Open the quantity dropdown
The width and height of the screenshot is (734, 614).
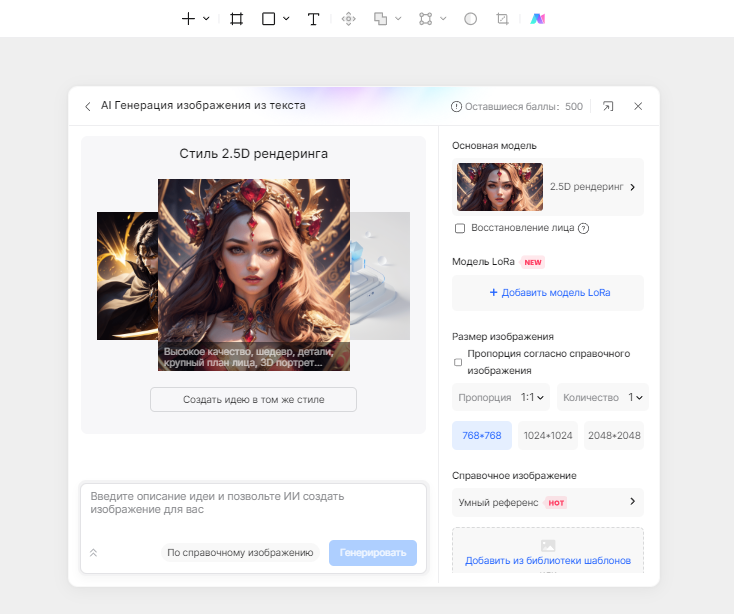(x=602, y=397)
